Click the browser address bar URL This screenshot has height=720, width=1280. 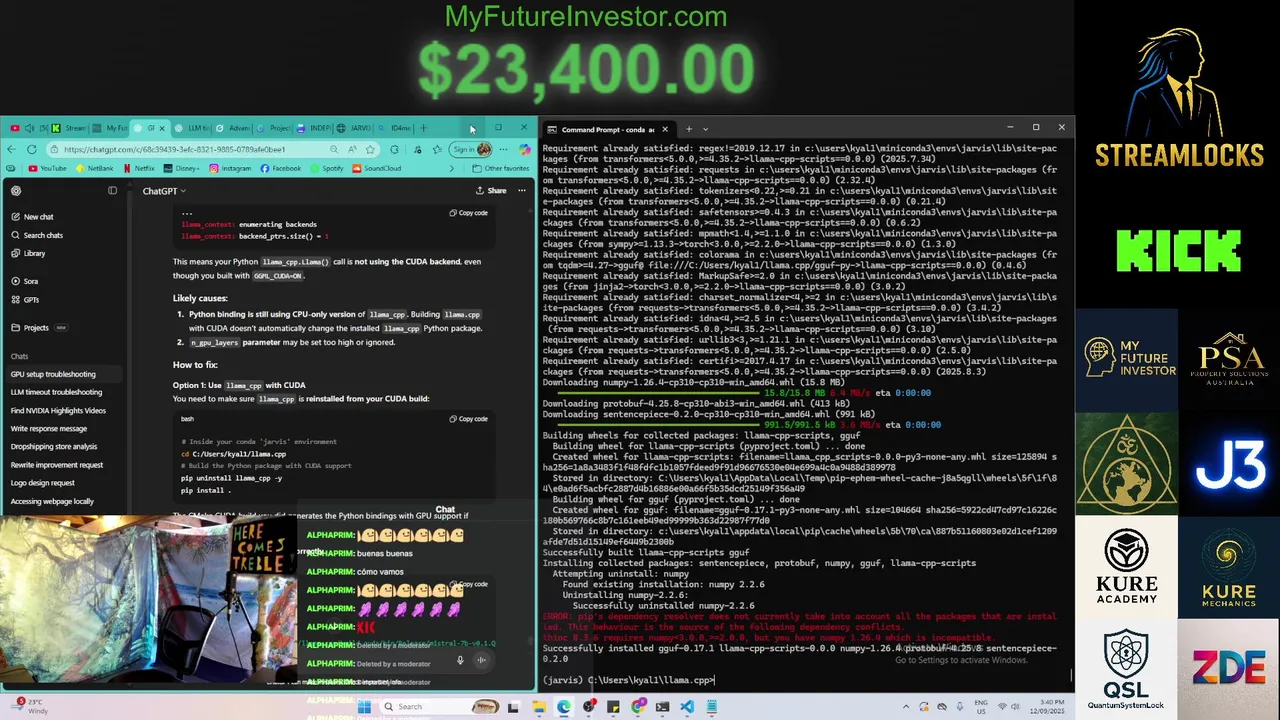click(x=175, y=149)
